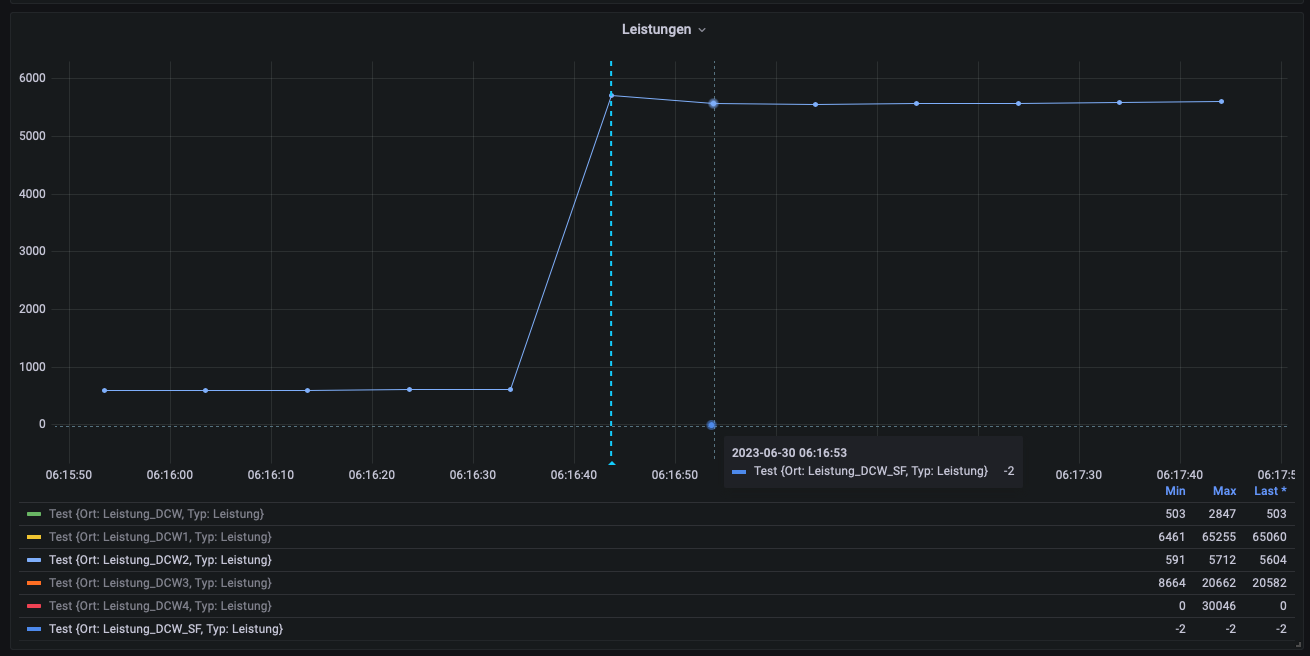Toggle visibility of Leistung_DCW series label
The height and width of the screenshot is (656, 1310).
156,514
